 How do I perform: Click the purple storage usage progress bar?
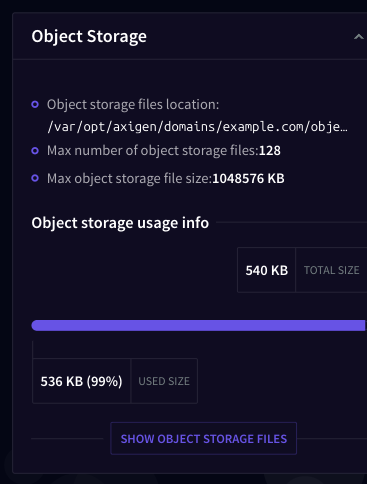pos(199,325)
